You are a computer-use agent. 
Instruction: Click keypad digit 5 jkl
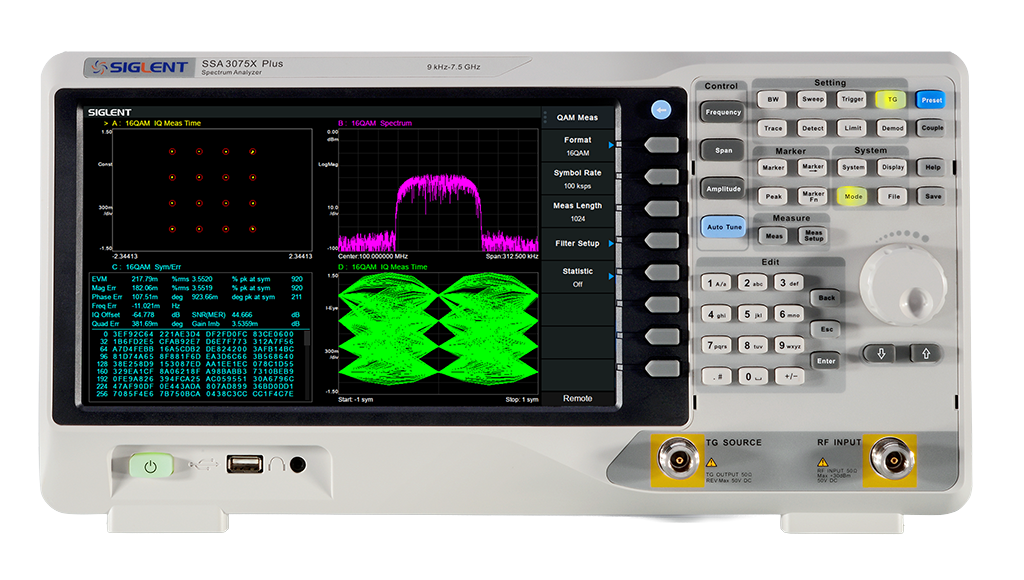[x=752, y=314]
